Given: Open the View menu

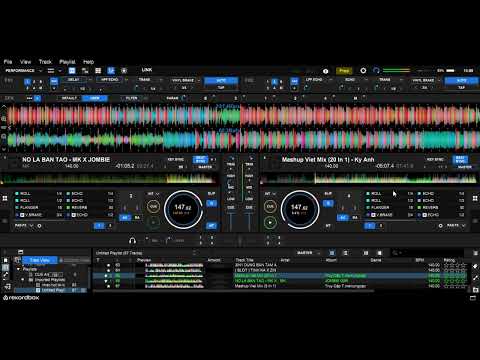Looking at the screenshot, I should coord(25,62).
